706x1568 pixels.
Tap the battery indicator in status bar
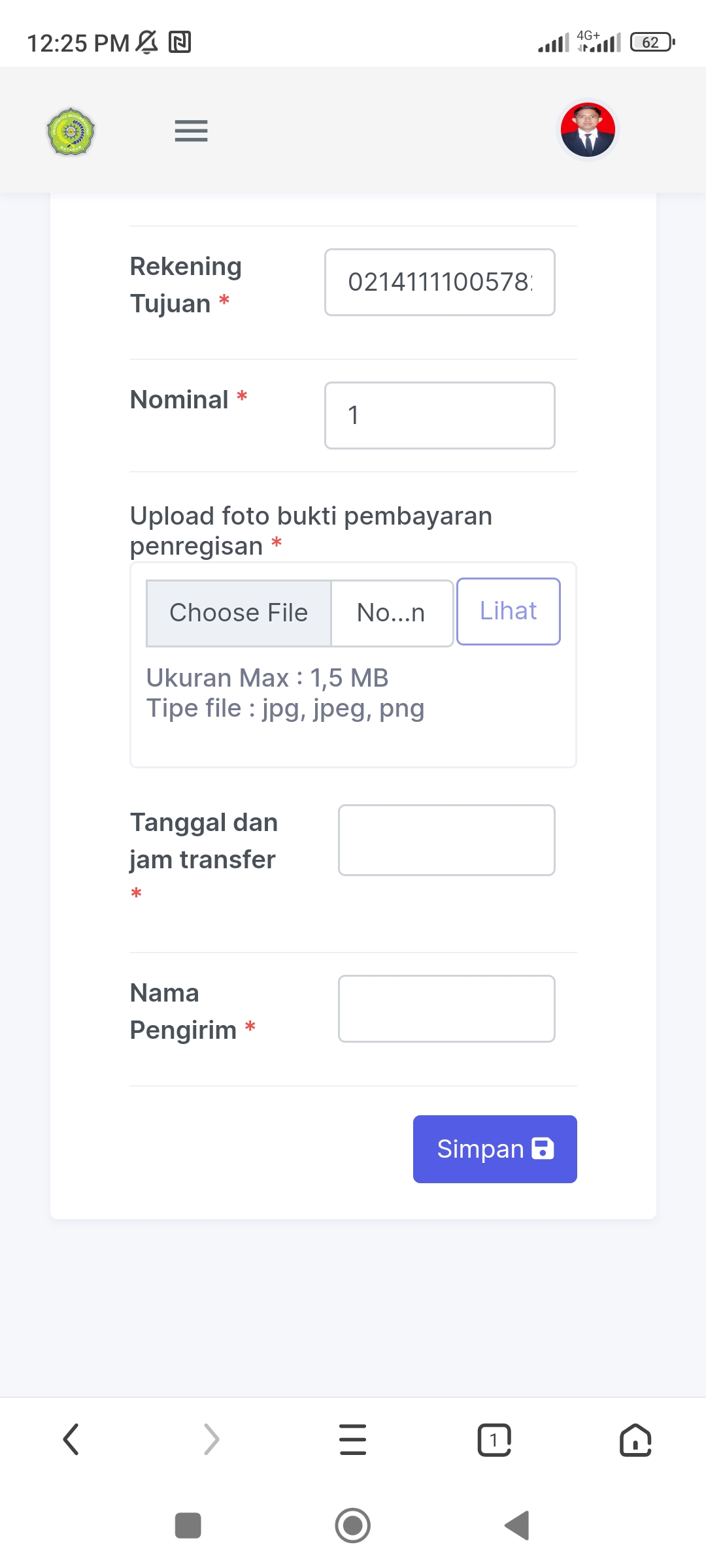pyautogui.click(x=652, y=42)
